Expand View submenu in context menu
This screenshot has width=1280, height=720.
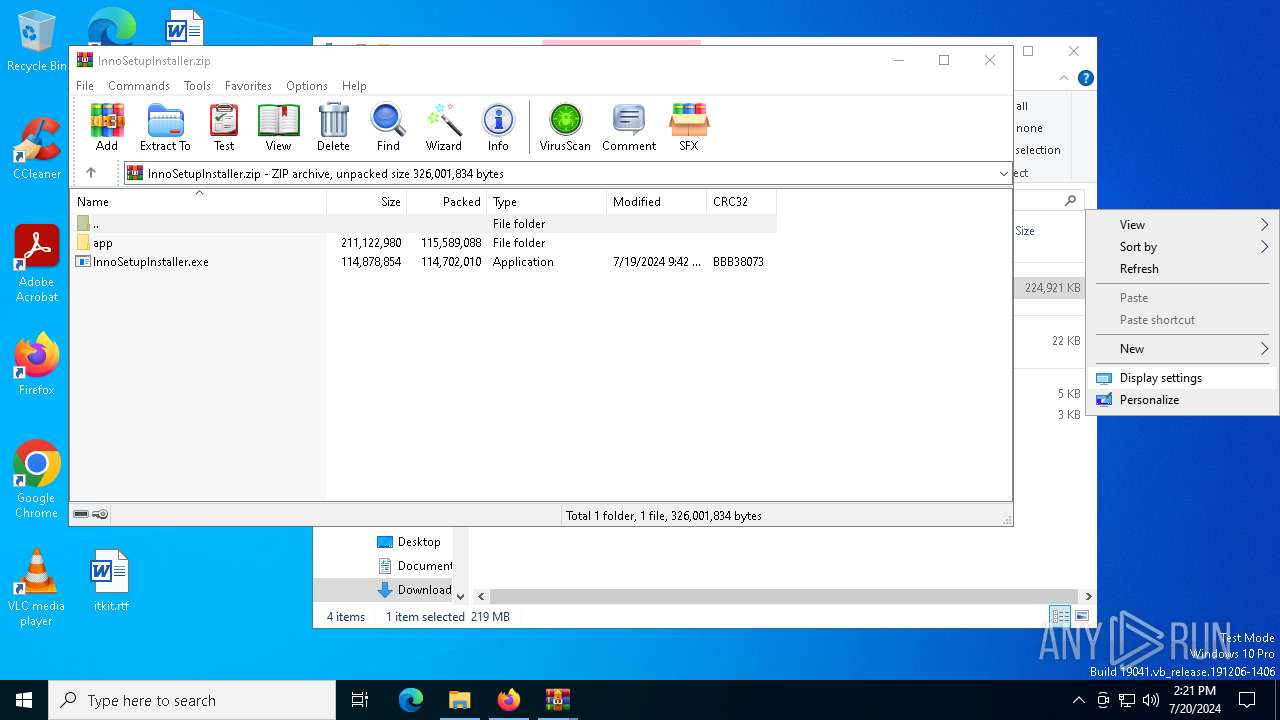pyautogui.click(x=1182, y=225)
